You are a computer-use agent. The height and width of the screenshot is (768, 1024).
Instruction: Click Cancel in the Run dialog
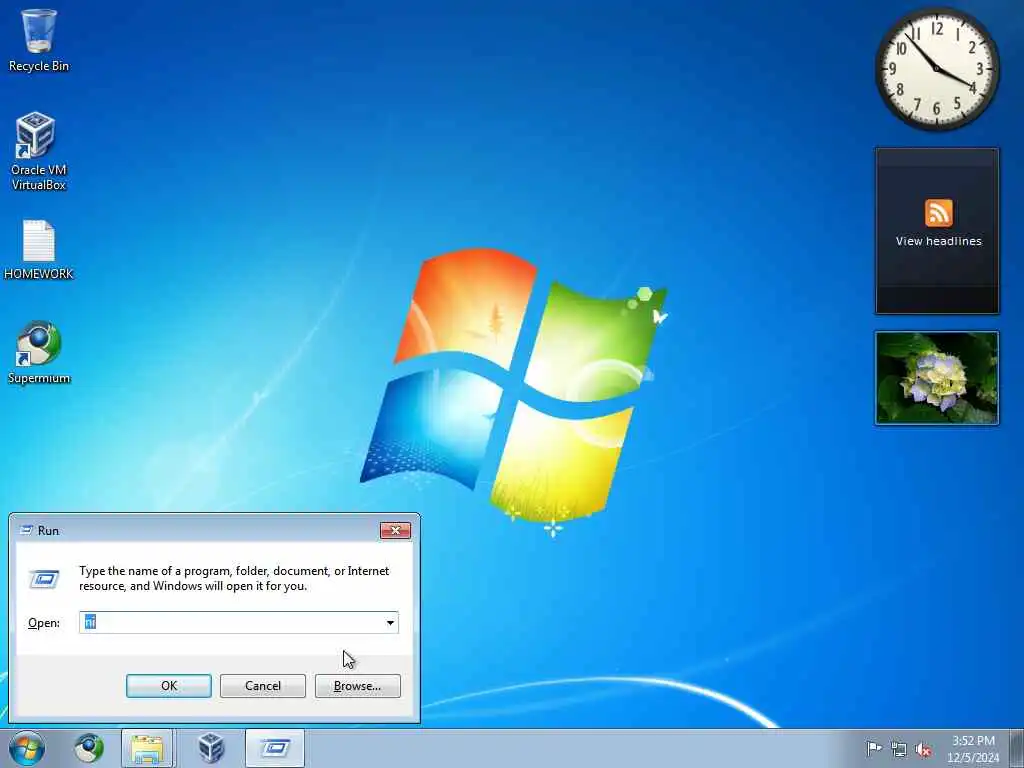point(263,686)
